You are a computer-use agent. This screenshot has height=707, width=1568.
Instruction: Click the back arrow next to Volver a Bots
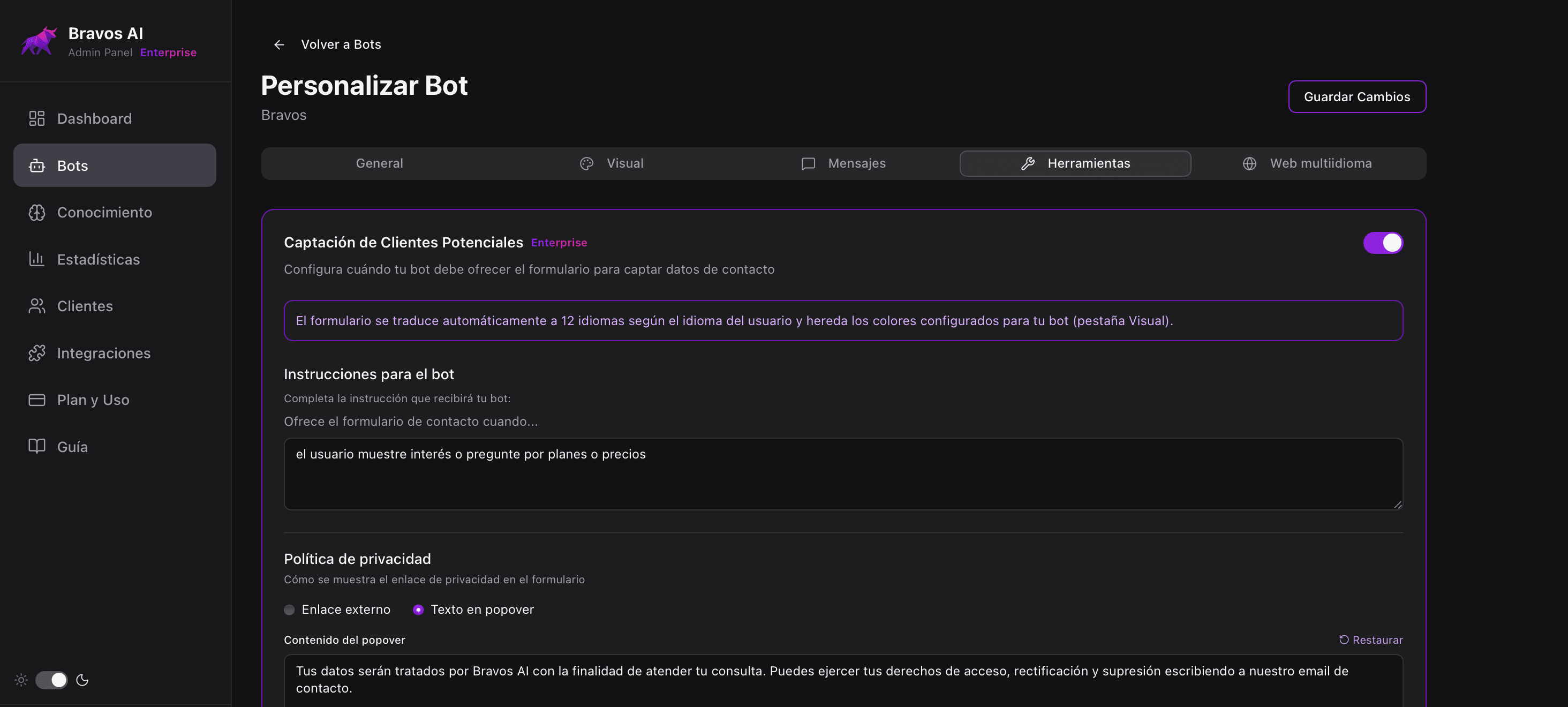[x=279, y=44]
